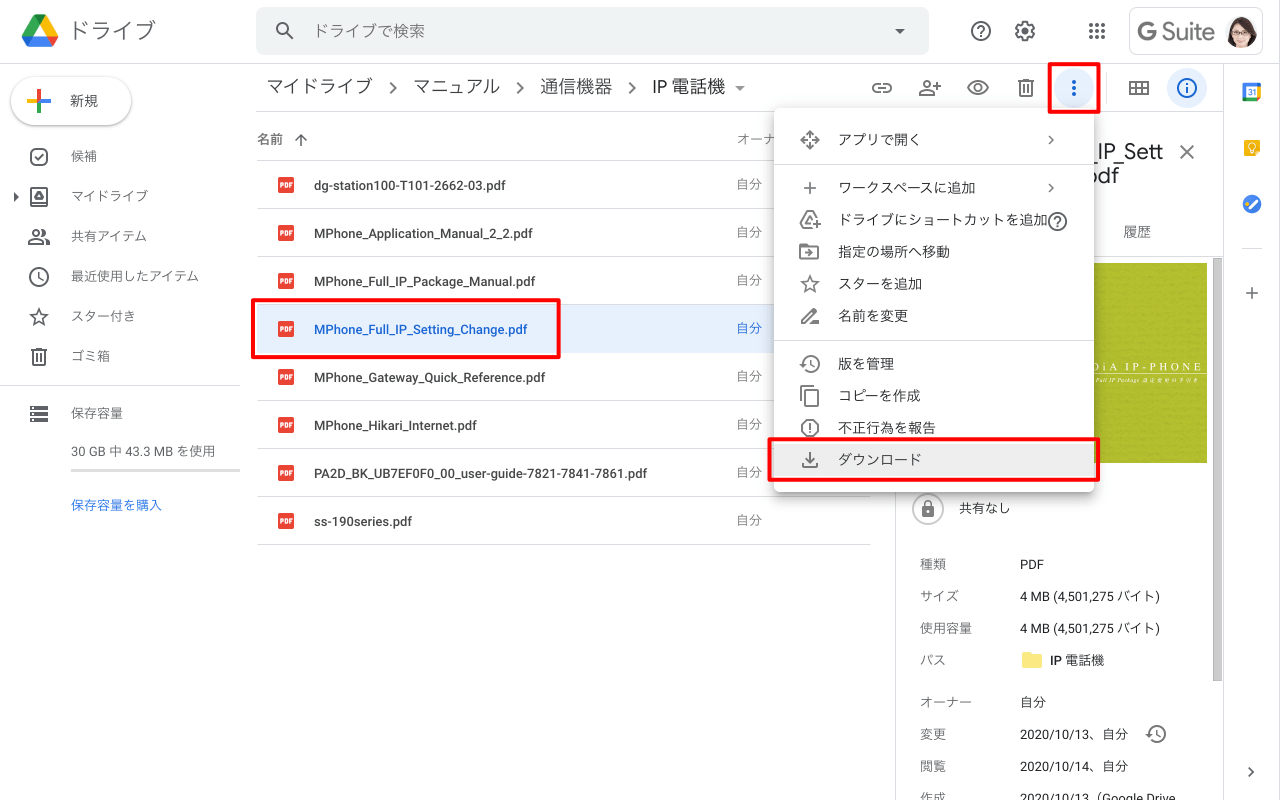Hide the details panel with info icon
Image resolution: width=1280 pixels, height=800 pixels.
click(1187, 88)
